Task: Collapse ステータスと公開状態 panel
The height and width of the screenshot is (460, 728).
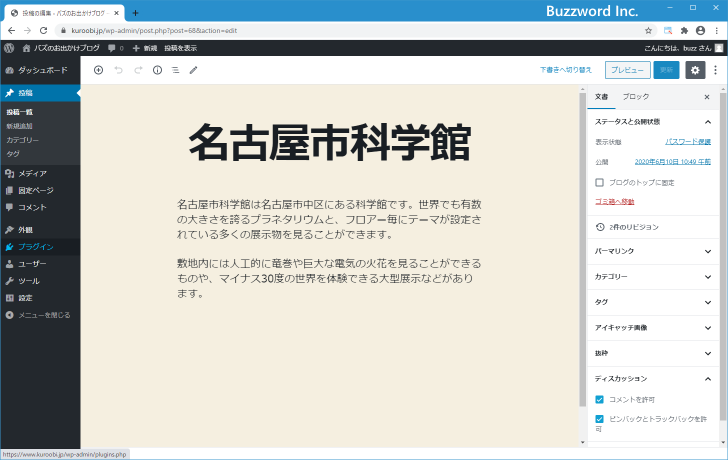Action: point(653,122)
